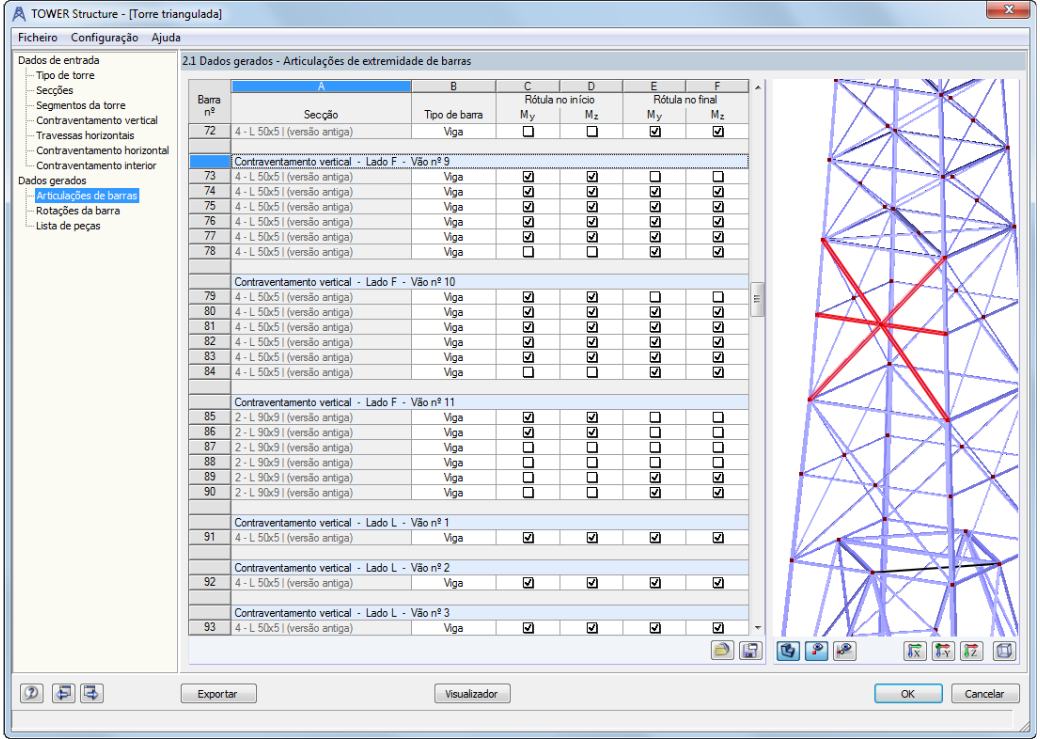Set view along the X axis

click(x=915, y=650)
